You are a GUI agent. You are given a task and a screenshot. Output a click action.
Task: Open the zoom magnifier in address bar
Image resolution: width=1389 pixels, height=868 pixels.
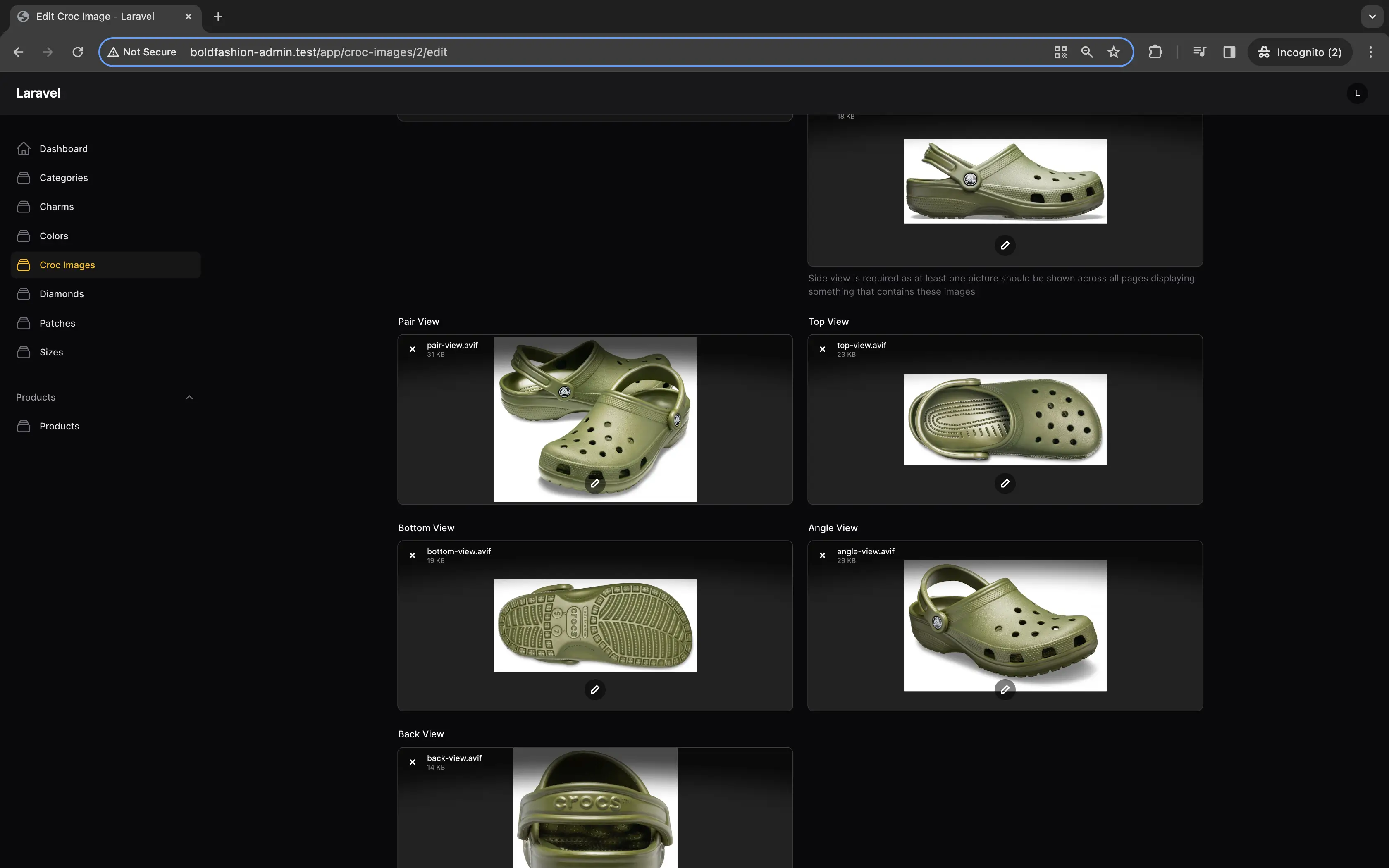1087,52
